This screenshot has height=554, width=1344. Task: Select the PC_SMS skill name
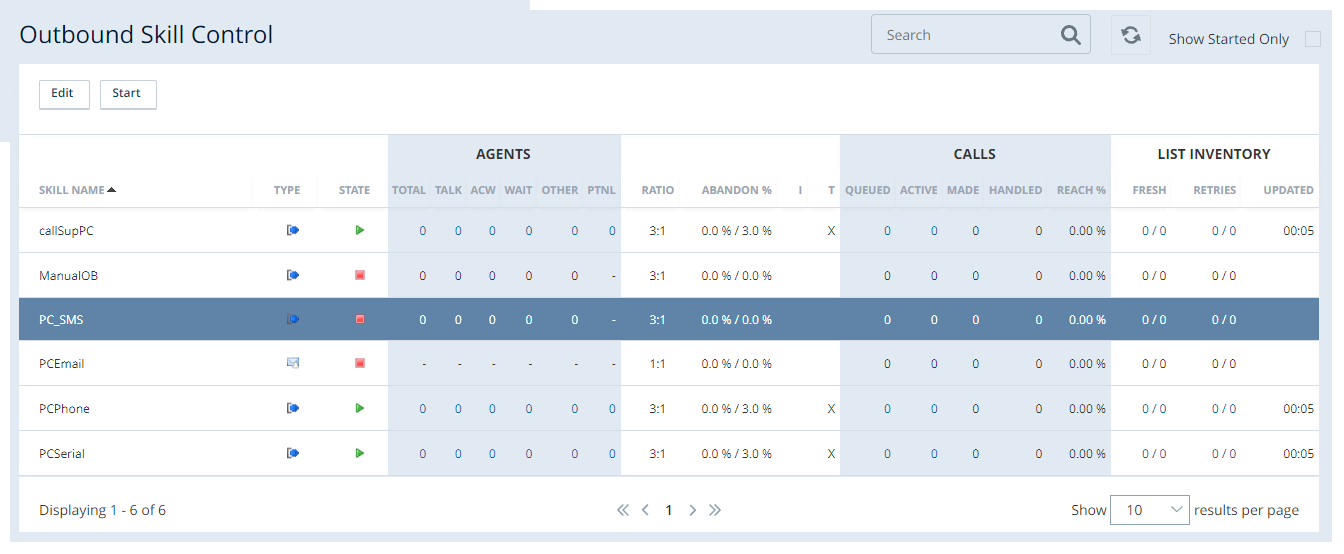61,320
